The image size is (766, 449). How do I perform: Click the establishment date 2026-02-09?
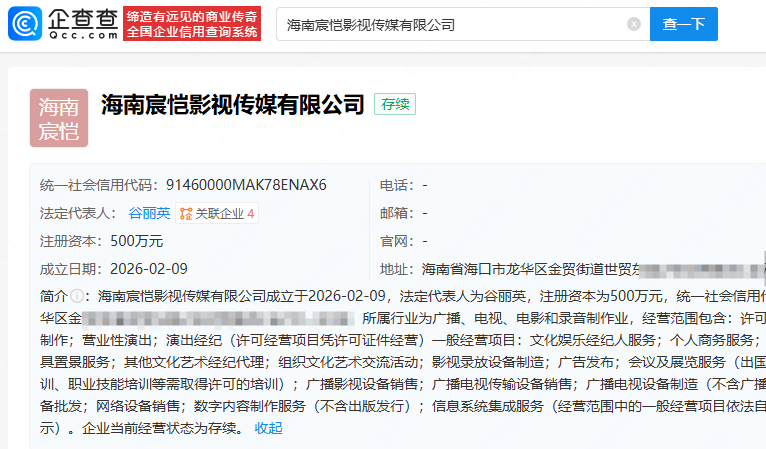[x=149, y=269]
